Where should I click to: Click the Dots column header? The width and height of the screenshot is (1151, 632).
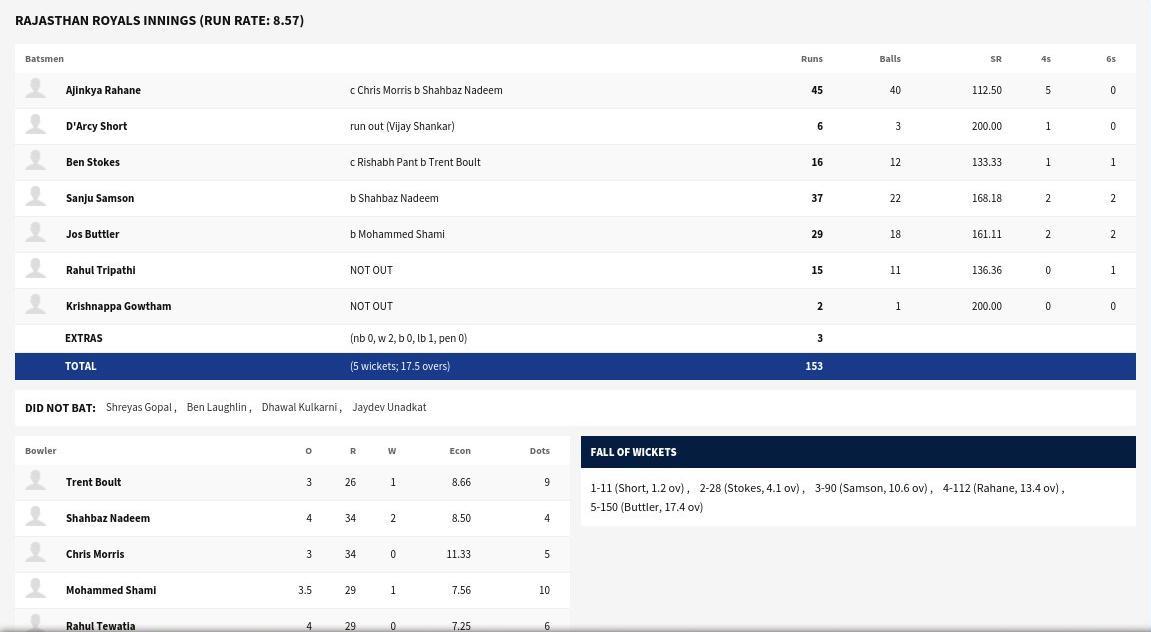[x=540, y=451]
